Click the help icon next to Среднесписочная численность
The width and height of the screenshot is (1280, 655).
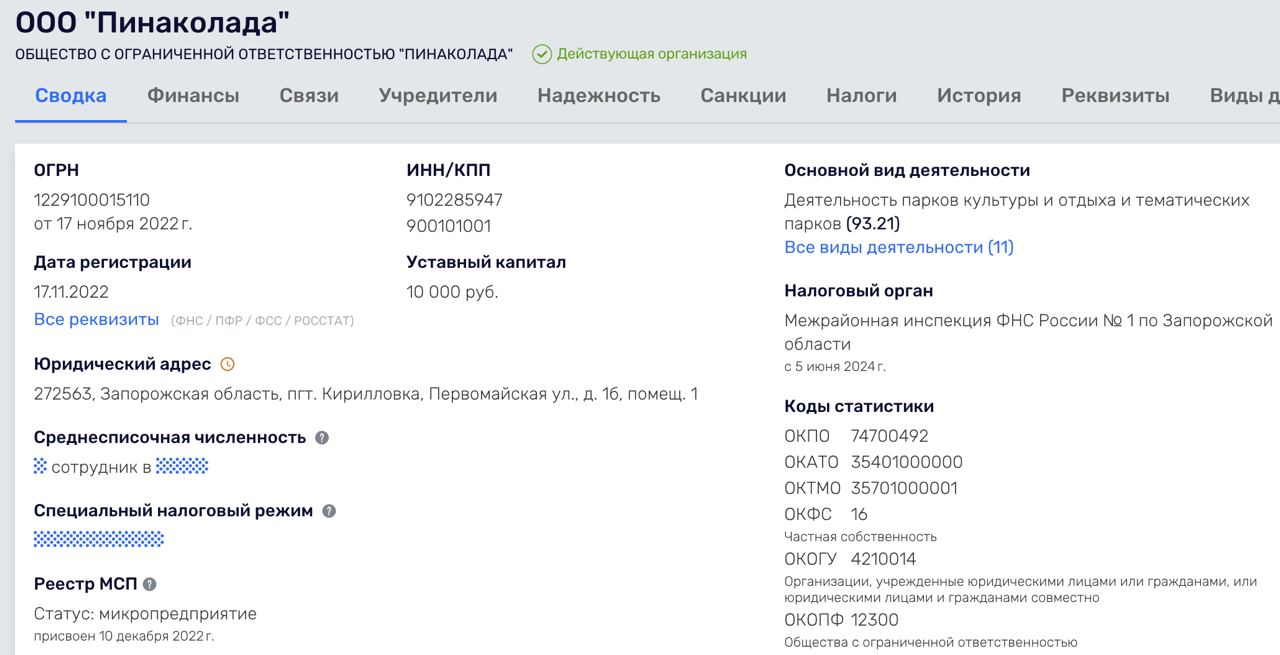[x=322, y=438]
